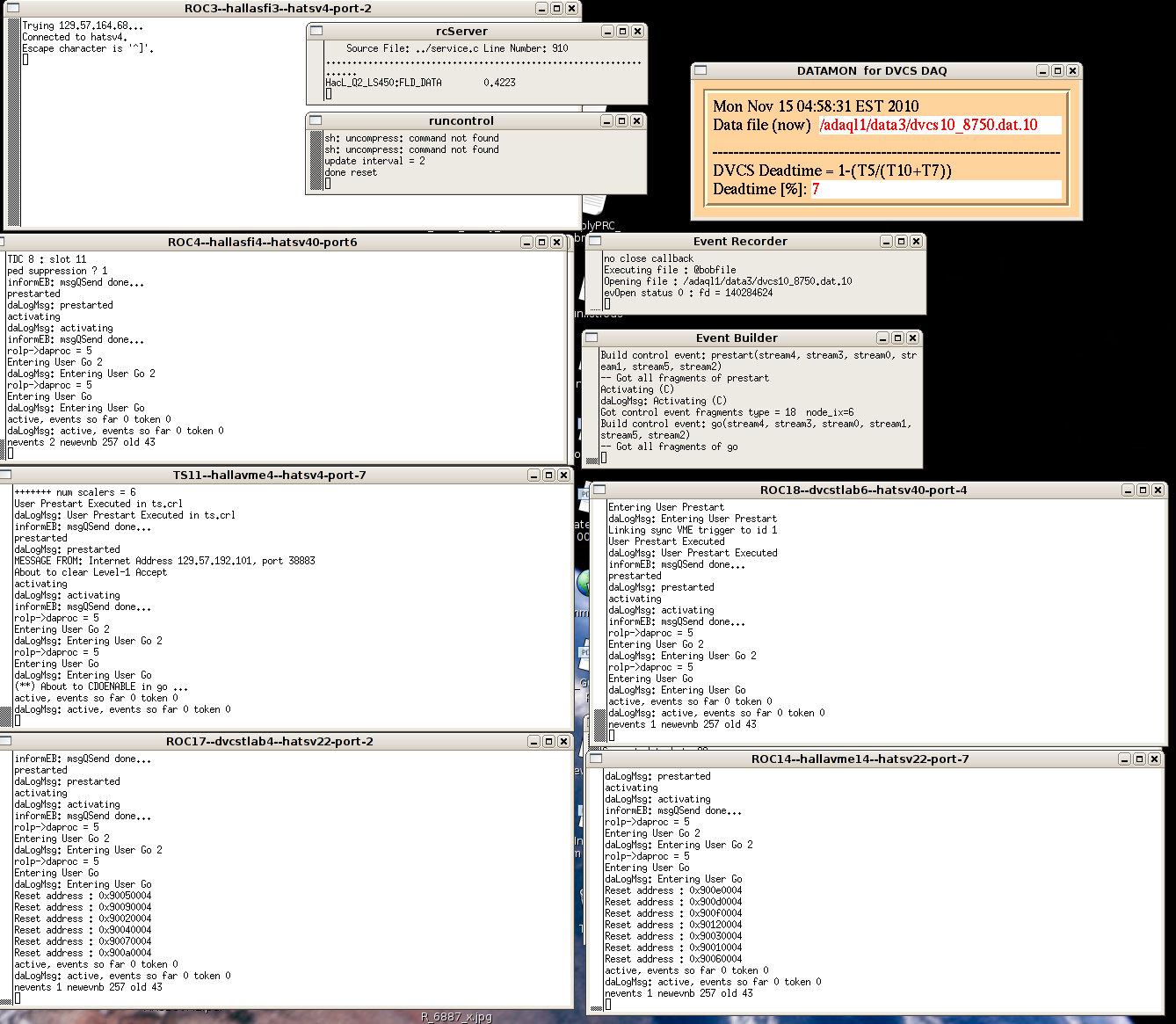Screen dimensions: 1176x1024
Task: Click 'evOpen status 0' line in Event Recorder
Action: coord(688,293)
